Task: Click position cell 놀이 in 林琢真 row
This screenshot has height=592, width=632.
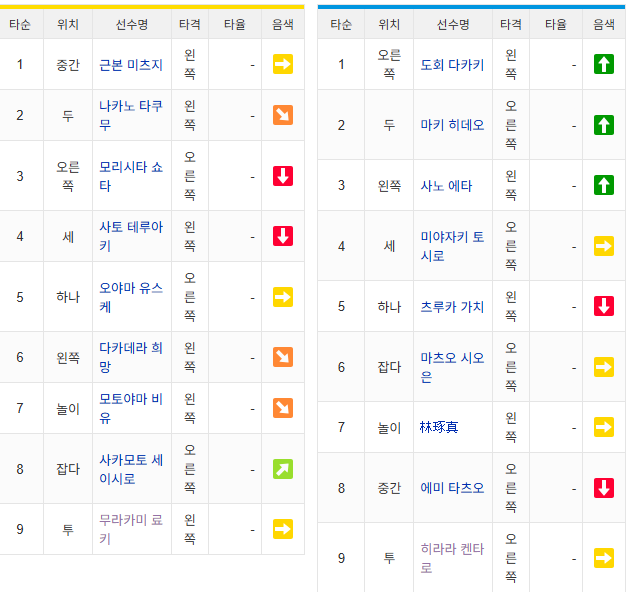Action: pyautogui.click(x=389, y=428)
